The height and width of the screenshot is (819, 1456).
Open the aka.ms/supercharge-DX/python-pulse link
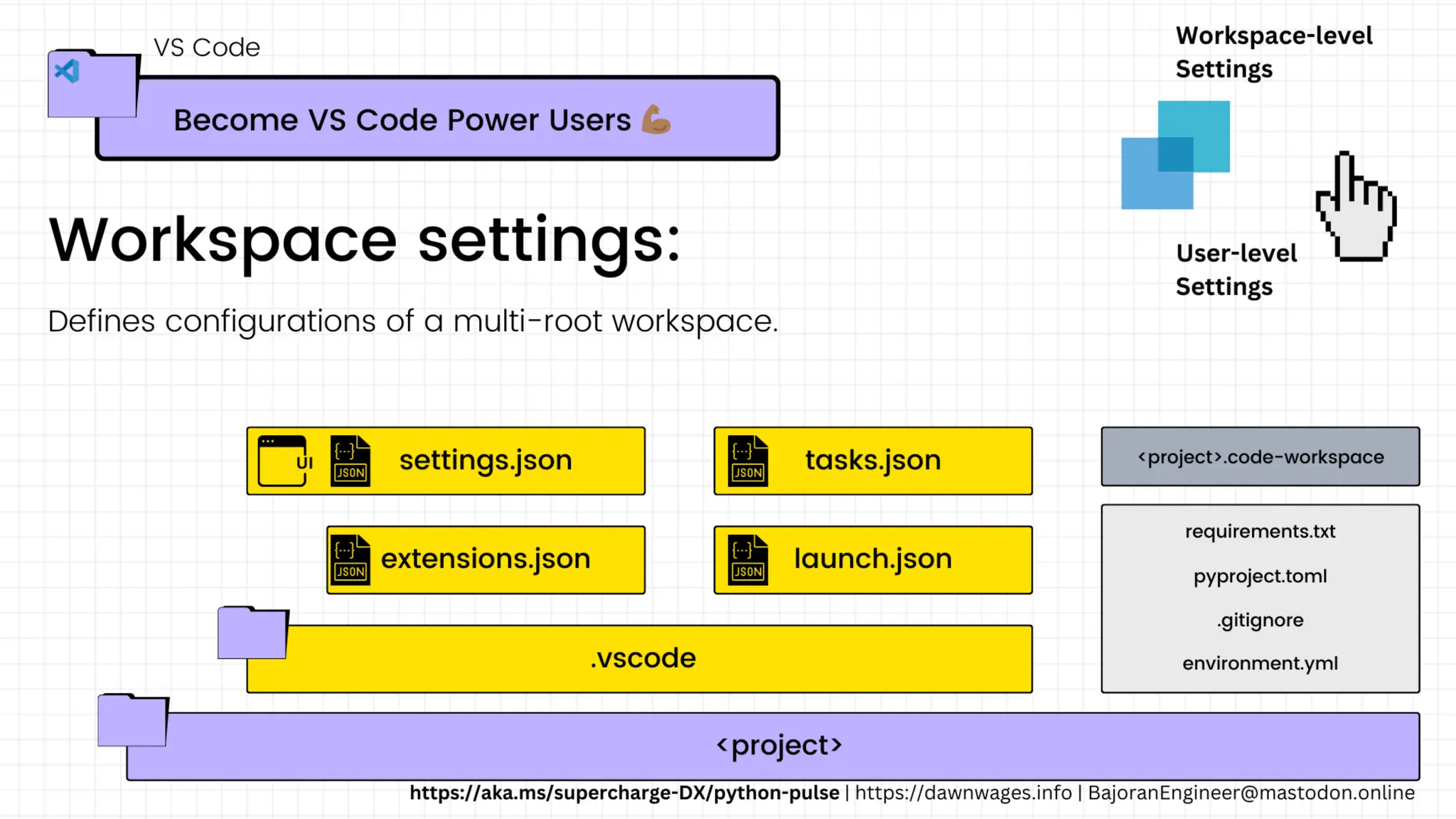[624, 793]
